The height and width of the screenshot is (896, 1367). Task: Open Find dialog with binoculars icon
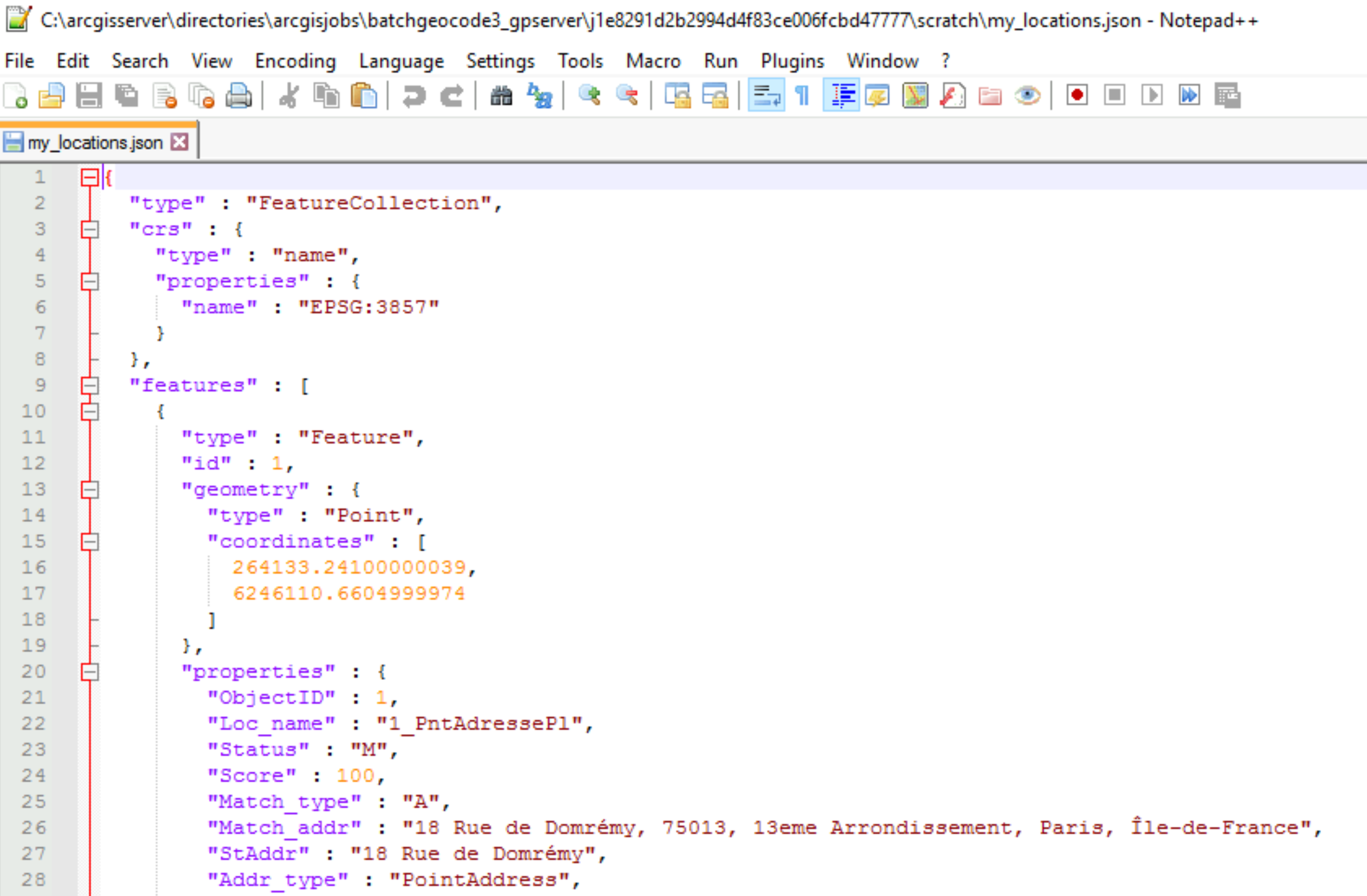click(x=501, y=96)
